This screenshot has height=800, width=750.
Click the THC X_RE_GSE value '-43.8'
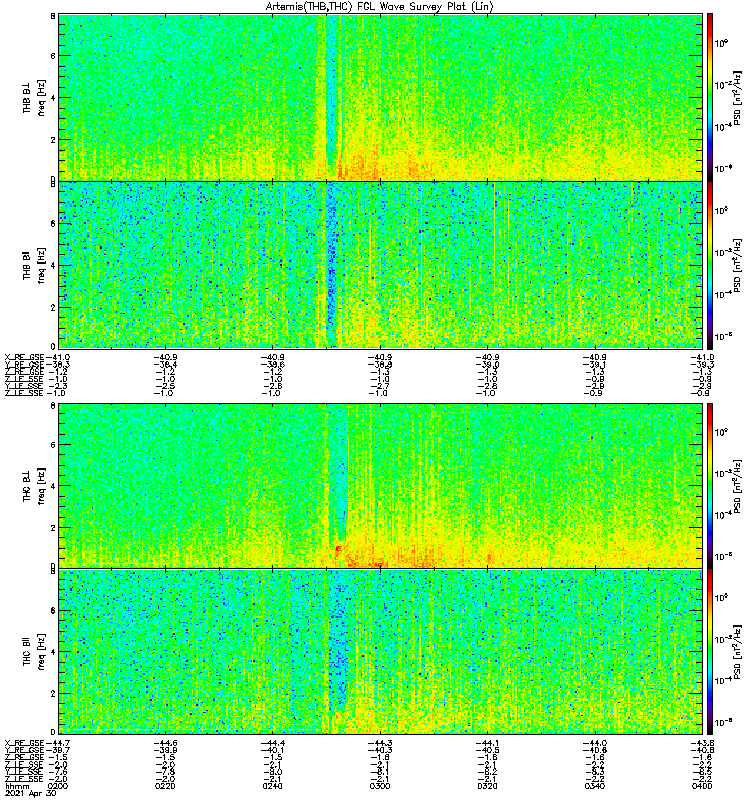(702, 743)
